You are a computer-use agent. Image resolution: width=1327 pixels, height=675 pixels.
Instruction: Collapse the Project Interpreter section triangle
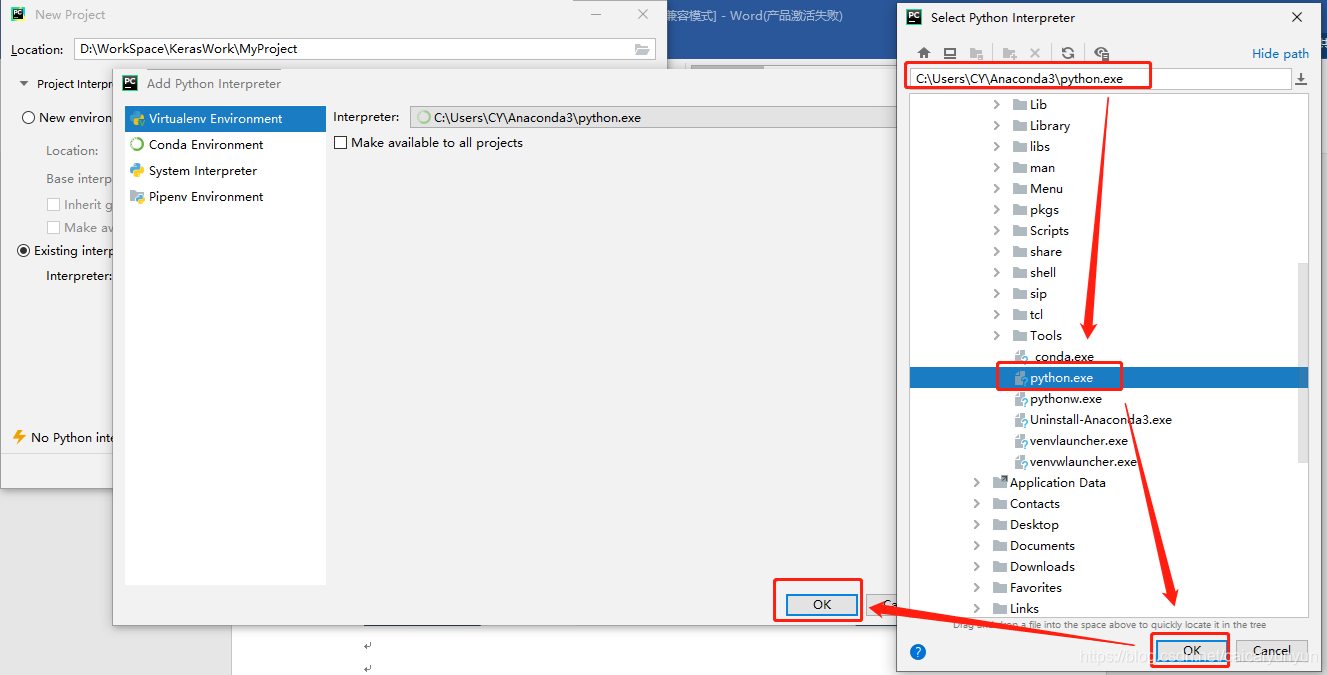point(24,84)
